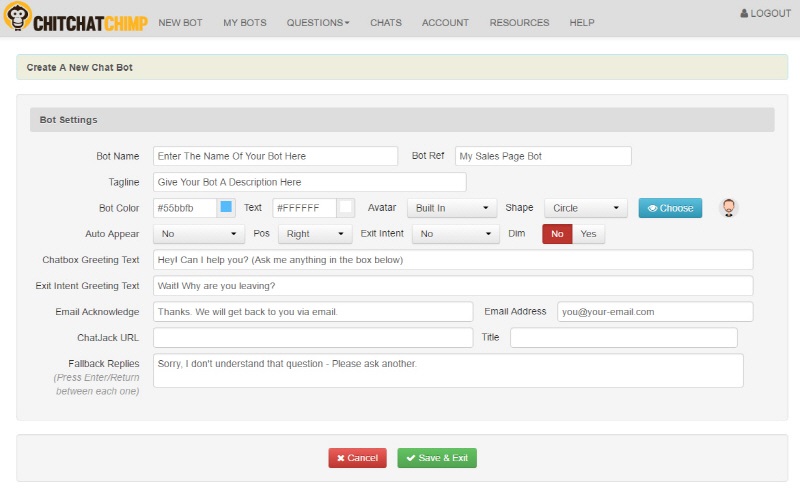
Task: Set Dim toggle to Yes
Action: (588, 234)
